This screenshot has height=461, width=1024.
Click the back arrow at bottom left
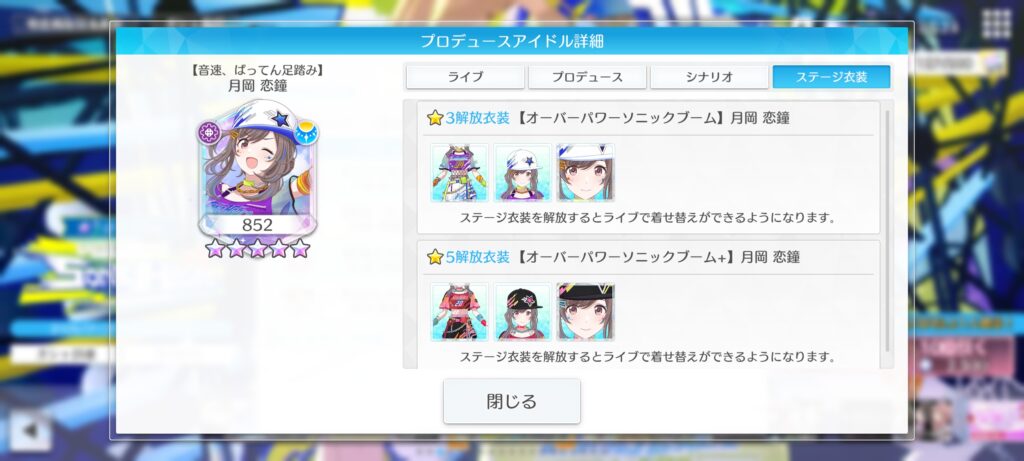[30, 431]
